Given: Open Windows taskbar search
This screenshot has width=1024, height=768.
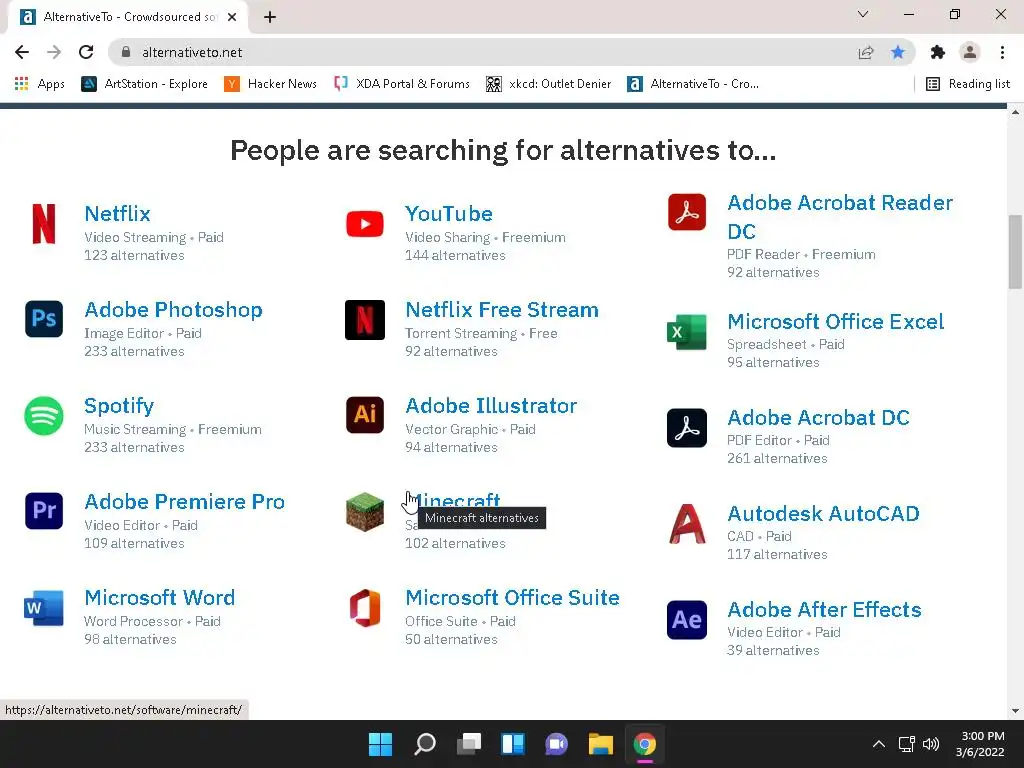Looking at the screenshot, I should pos(424,744).
